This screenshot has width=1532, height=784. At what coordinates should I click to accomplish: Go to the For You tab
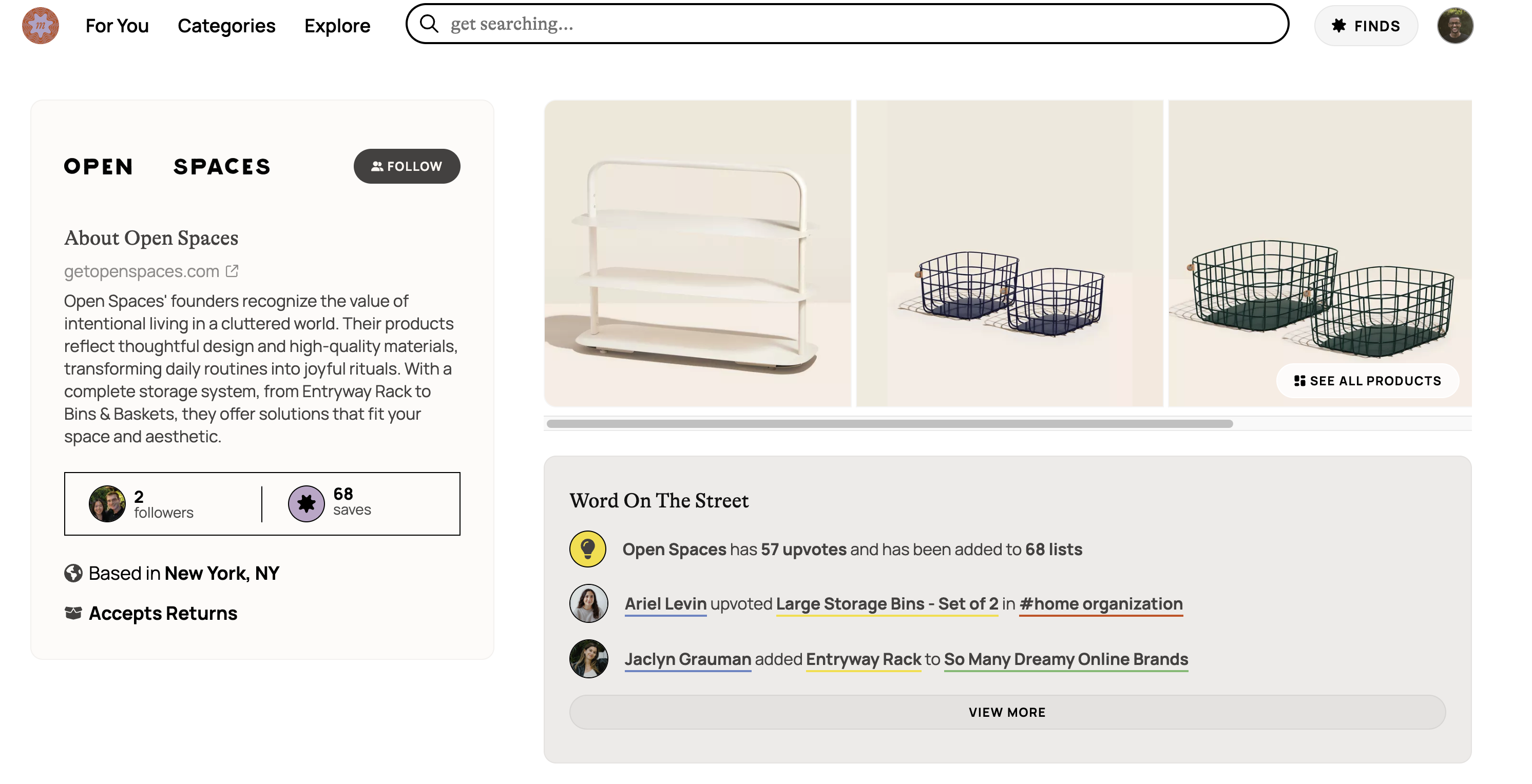(117, 26)
